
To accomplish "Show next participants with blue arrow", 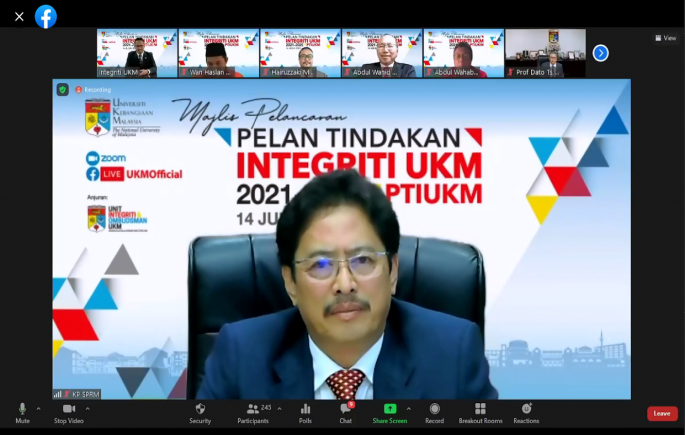I will click(600, 53).
